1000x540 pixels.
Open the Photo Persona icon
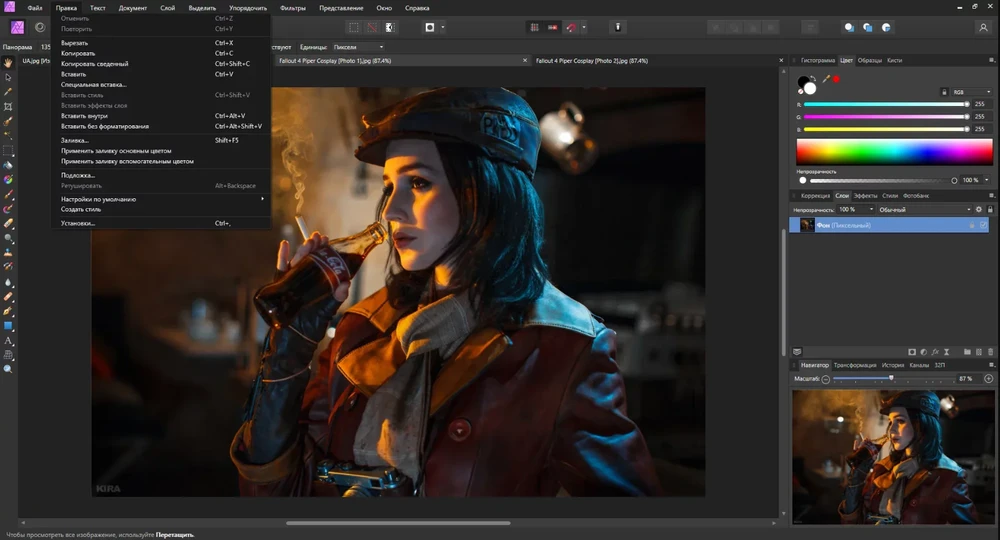coord(17,27)
